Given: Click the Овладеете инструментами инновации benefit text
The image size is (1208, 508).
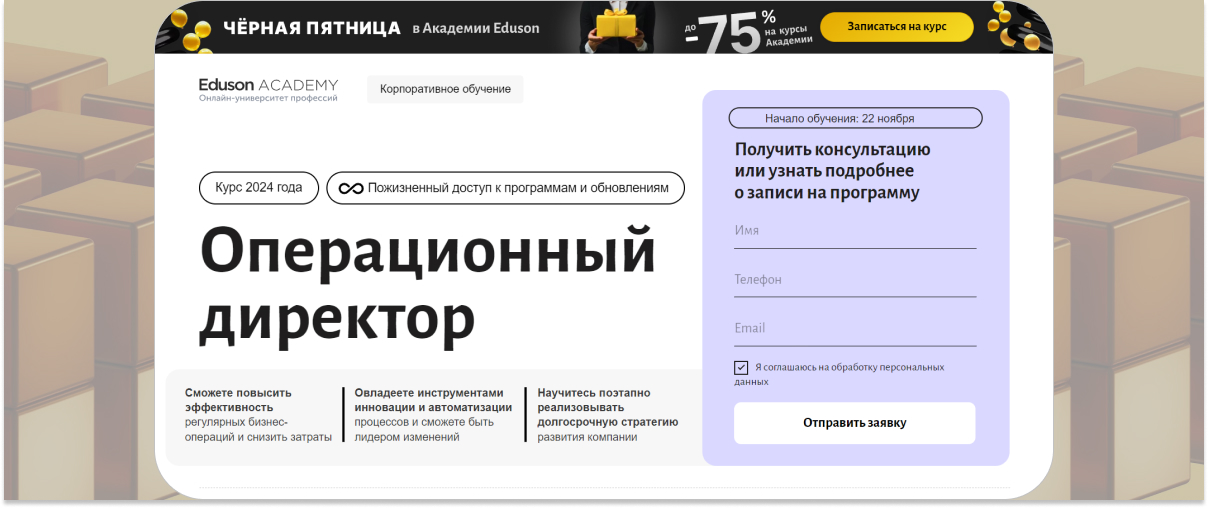Looking at the screenshot, I should (x=433, y=415).
